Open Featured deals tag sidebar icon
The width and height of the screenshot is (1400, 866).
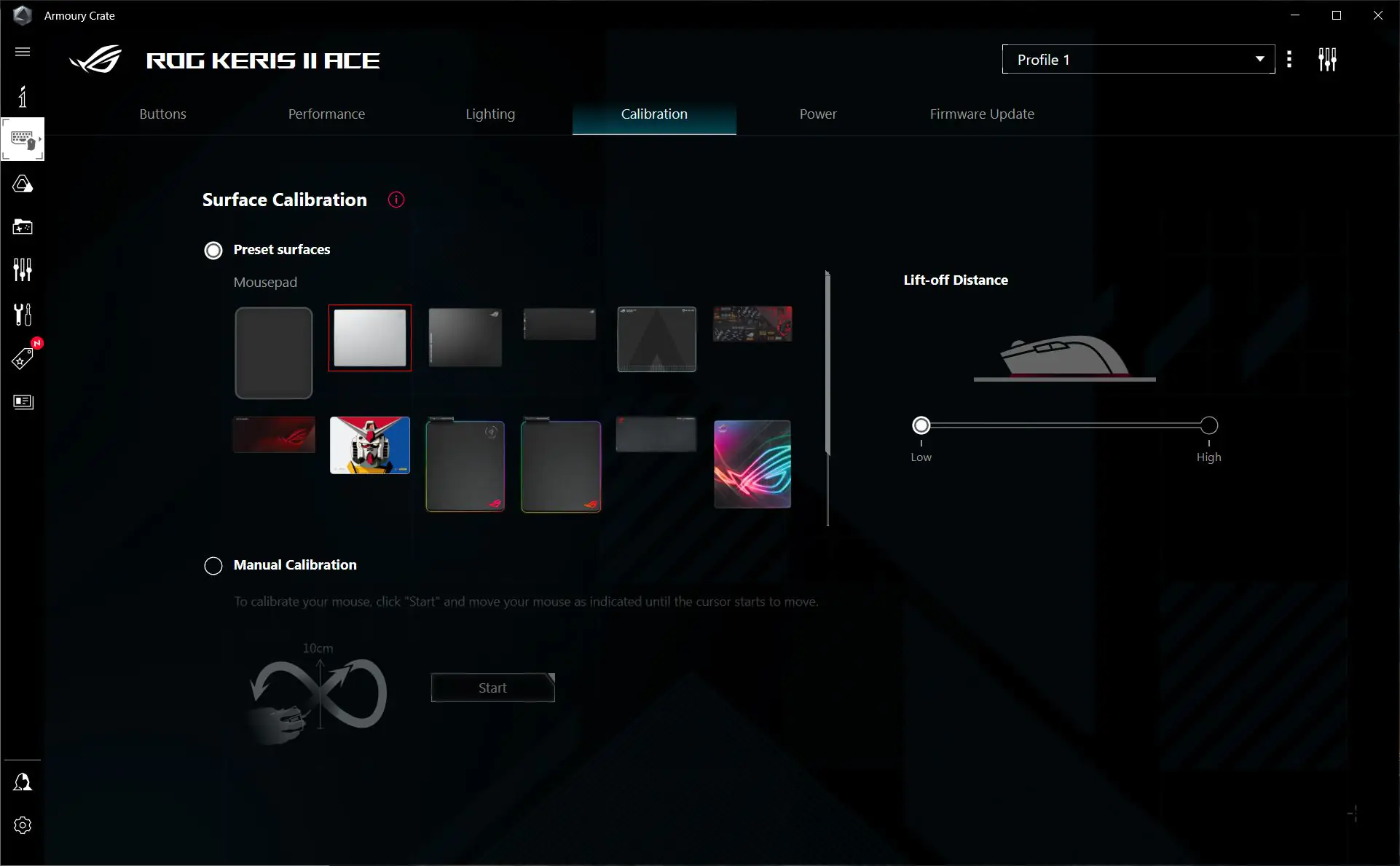click(23, 358)
